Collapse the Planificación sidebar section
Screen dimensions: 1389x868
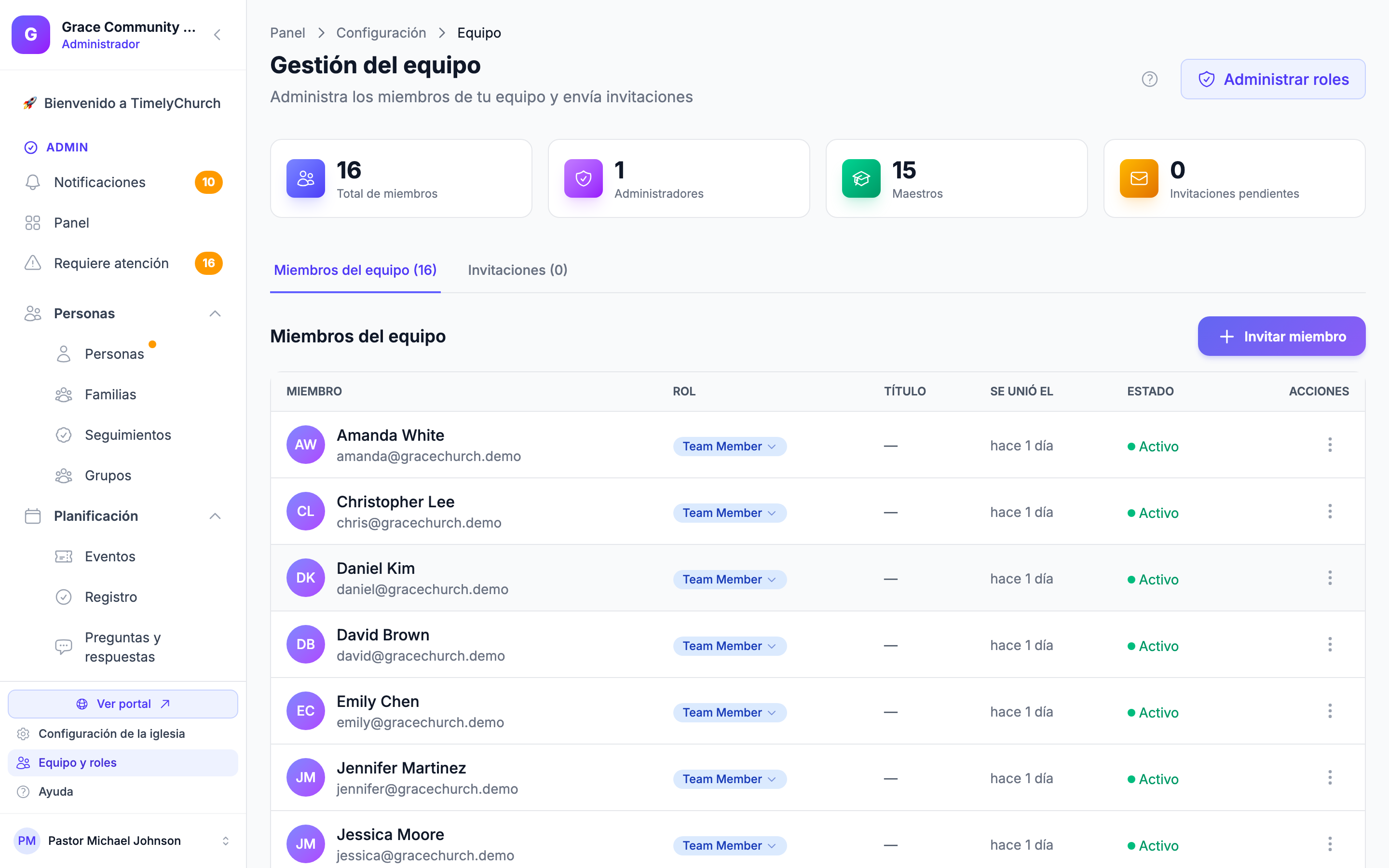[x=215, y=516]
